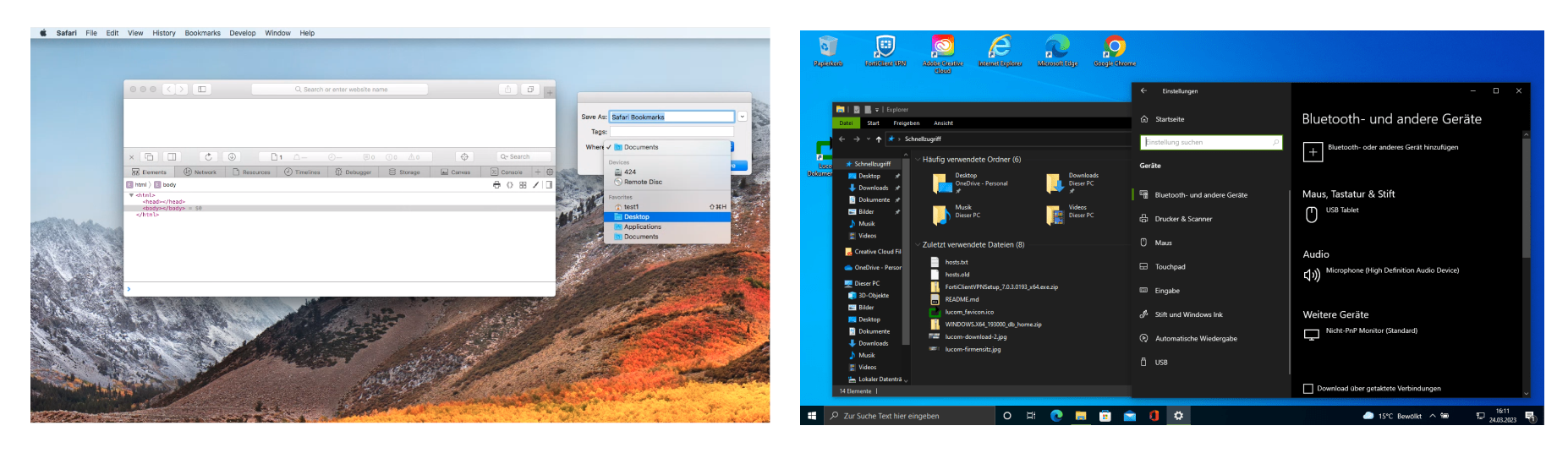Select the Debugger tab

point(354,172)
